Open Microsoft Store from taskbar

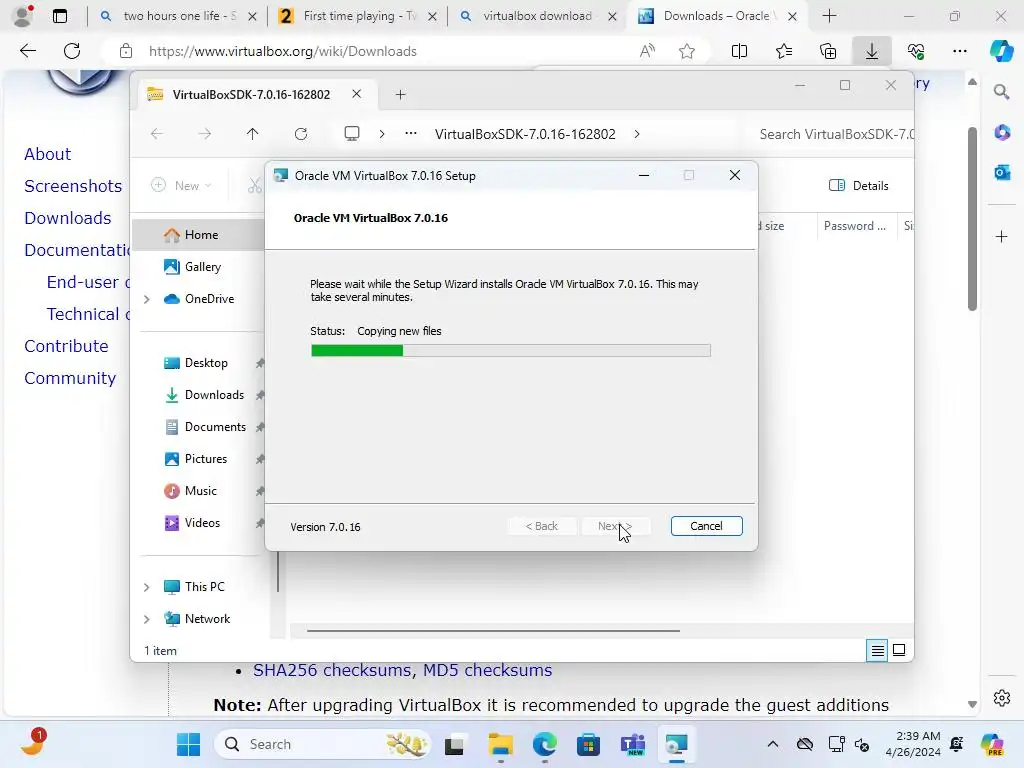coord(588,744)
